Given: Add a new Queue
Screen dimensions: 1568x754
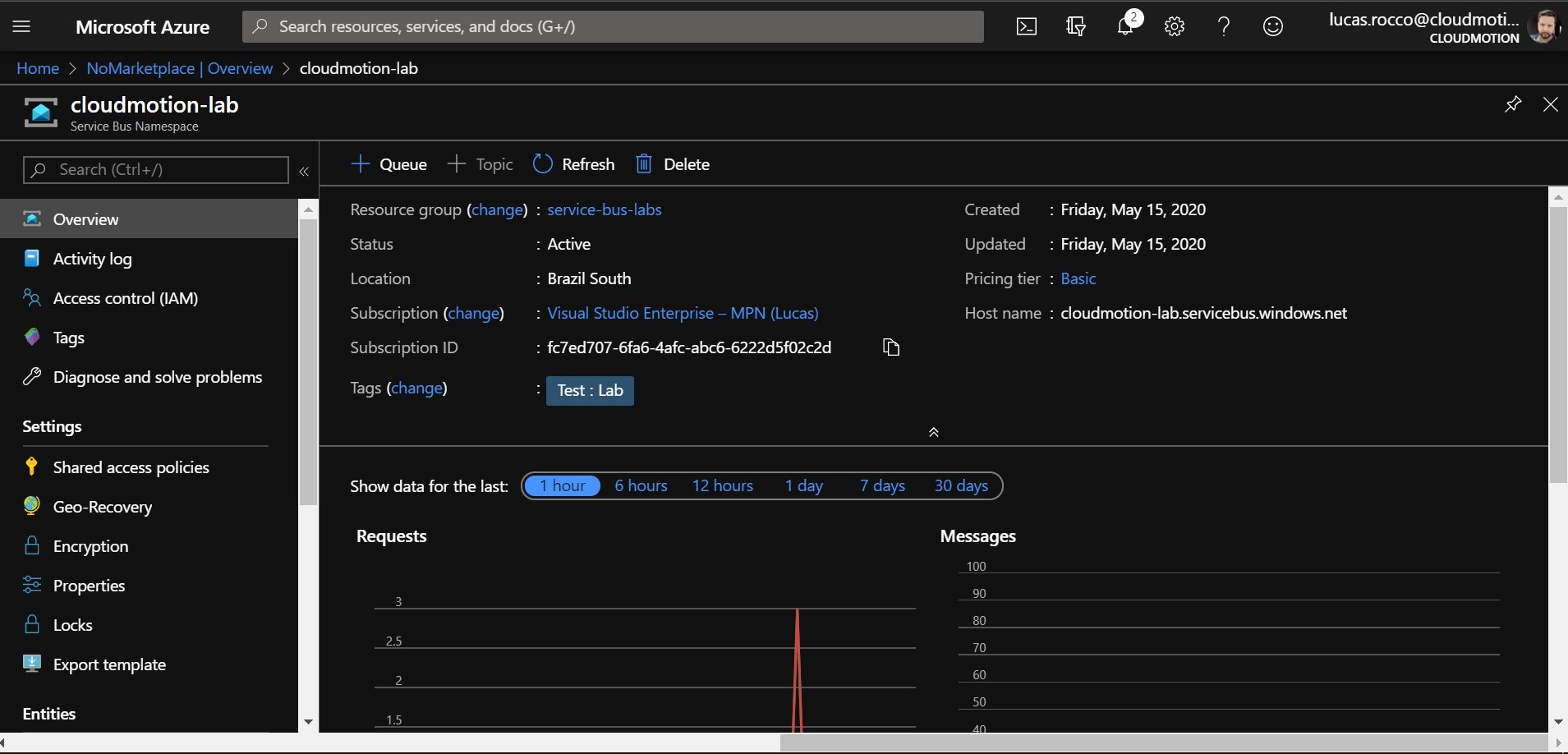Looking at the screenshot, I should tap(389, 164).
